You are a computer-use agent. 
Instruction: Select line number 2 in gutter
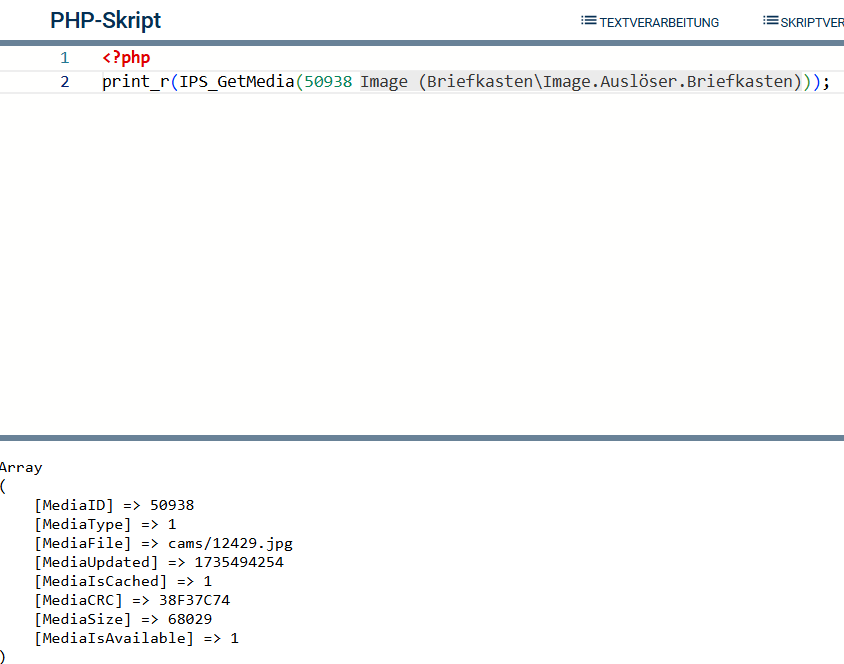click(65, 82)
